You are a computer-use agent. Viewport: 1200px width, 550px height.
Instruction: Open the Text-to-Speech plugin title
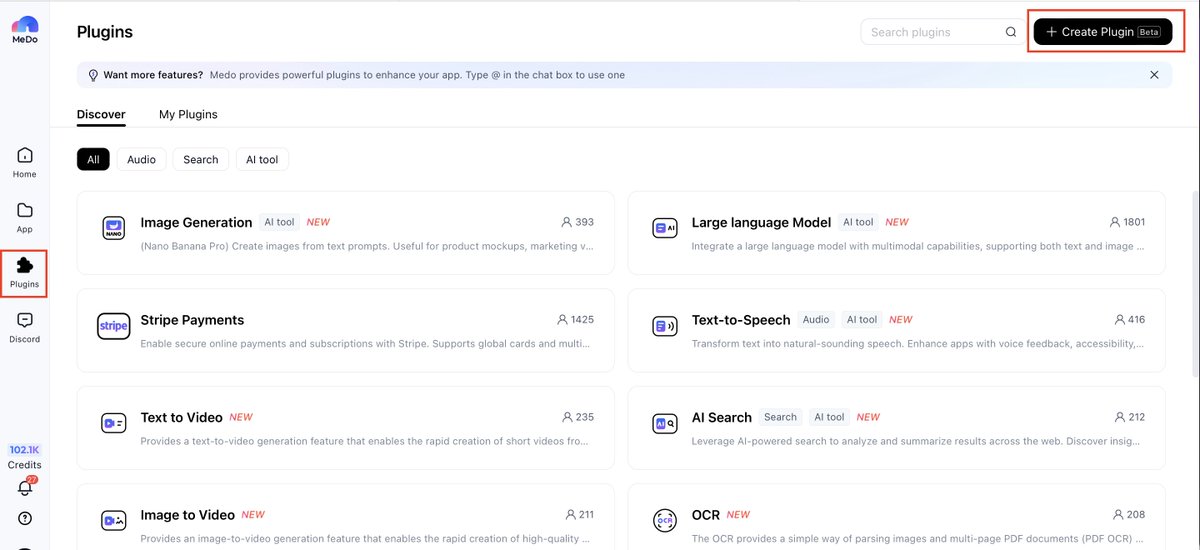click(741, 320)
